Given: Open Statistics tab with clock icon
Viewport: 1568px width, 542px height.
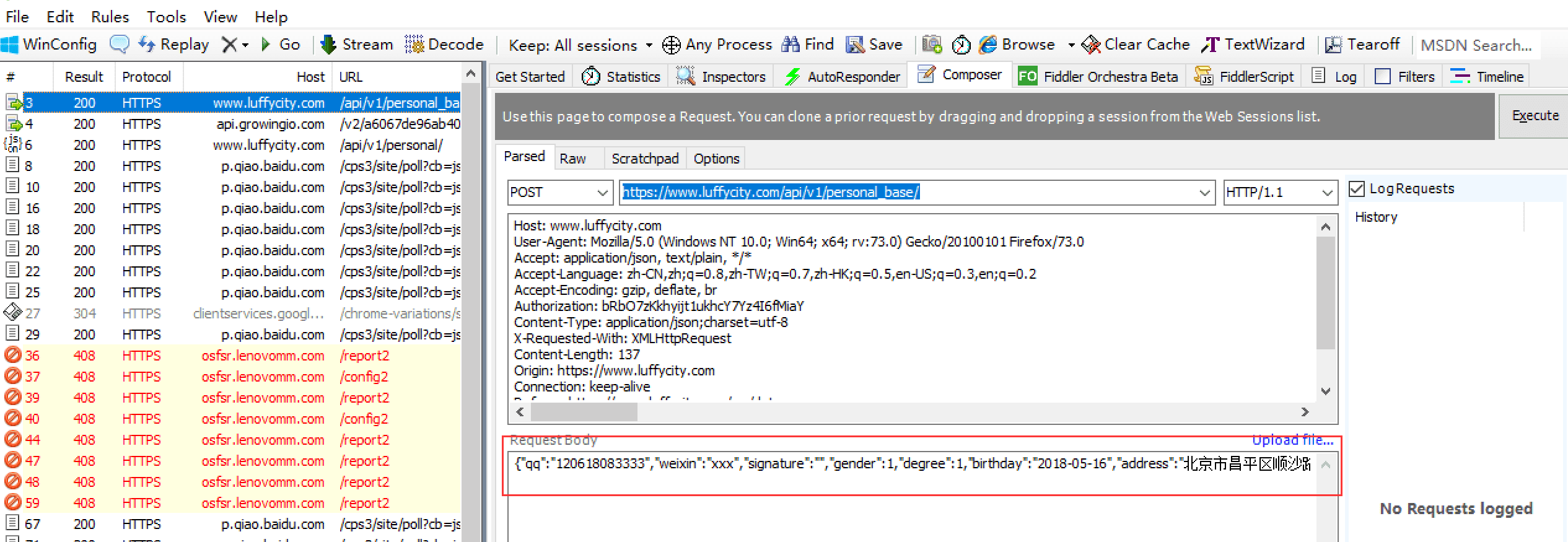Looking at the screenshot, I should coord(621,77).
